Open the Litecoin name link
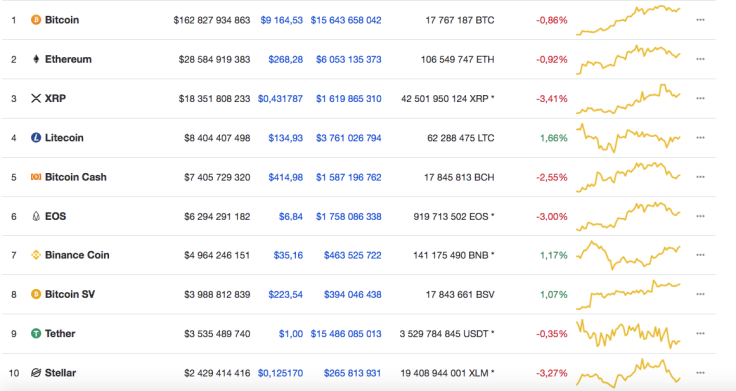The height and width of the screenshot is (391, 736). pos(64,138)
